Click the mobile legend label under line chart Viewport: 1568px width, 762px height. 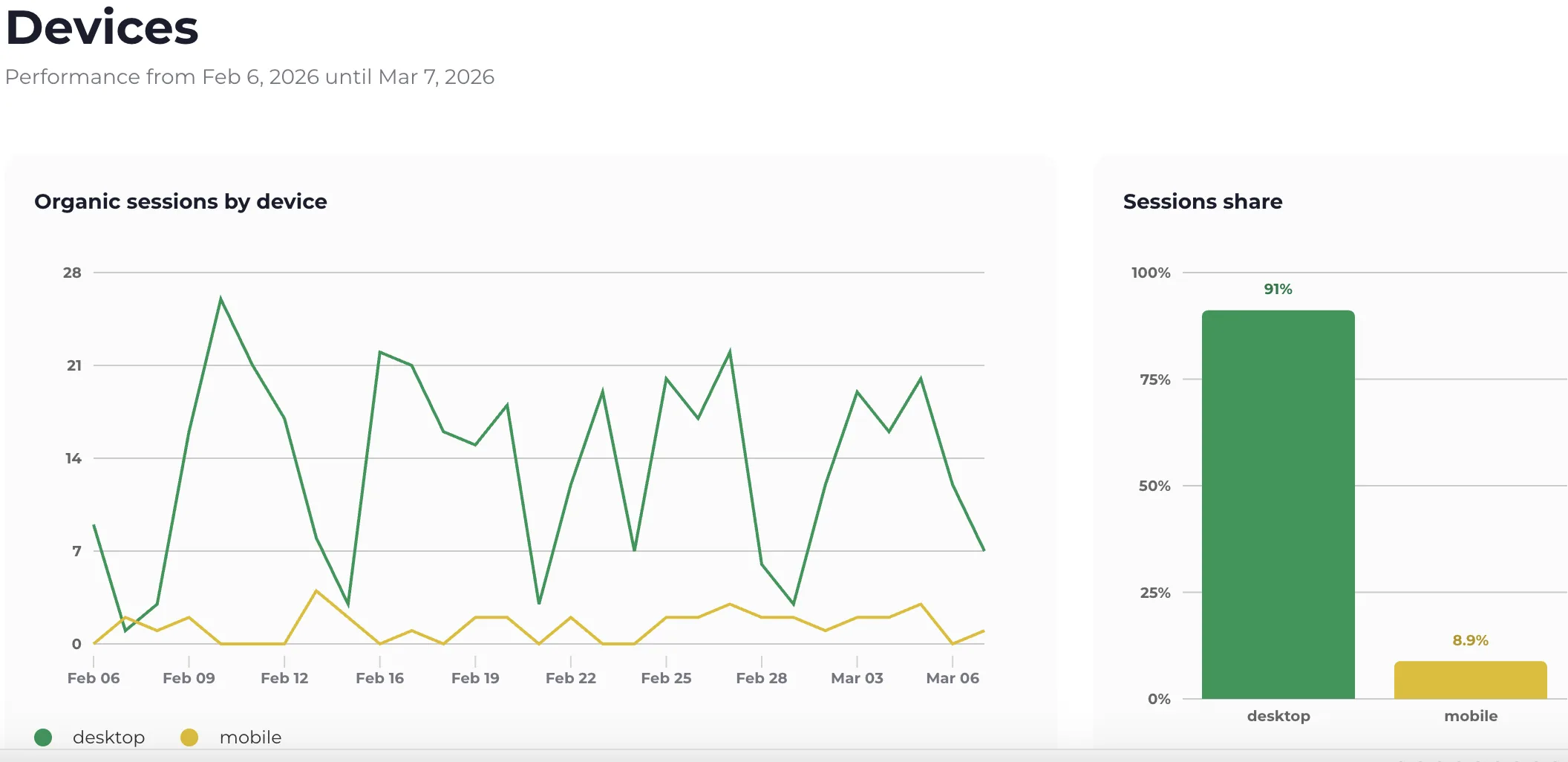click(250, 737)
